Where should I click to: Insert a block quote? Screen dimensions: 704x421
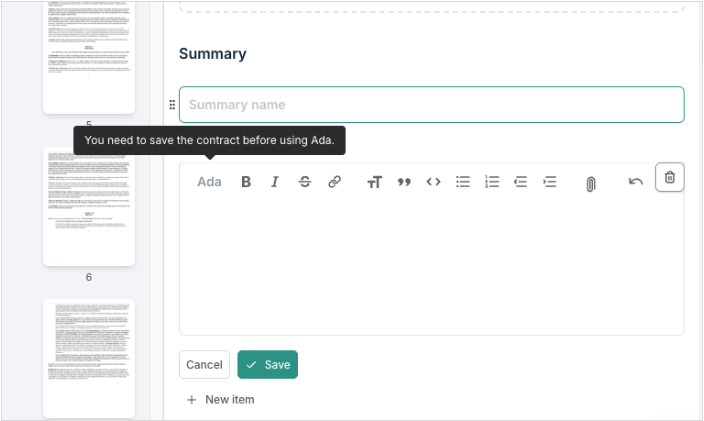[404, 182]
